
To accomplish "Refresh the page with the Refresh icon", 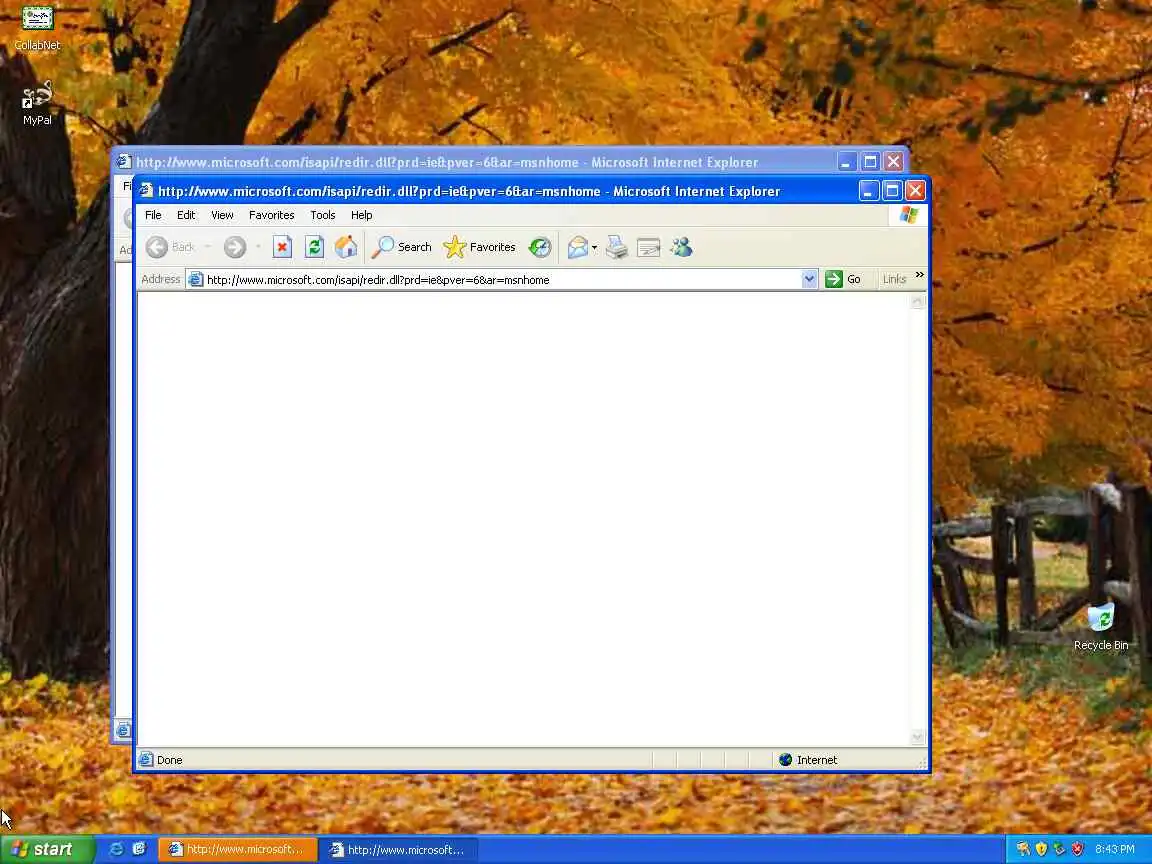I will 314,247.
